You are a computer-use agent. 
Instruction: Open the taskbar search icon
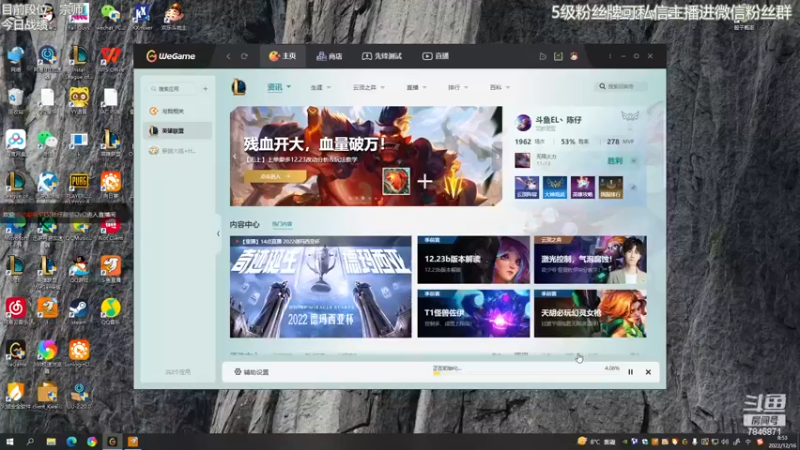click(x=30, y=442)
